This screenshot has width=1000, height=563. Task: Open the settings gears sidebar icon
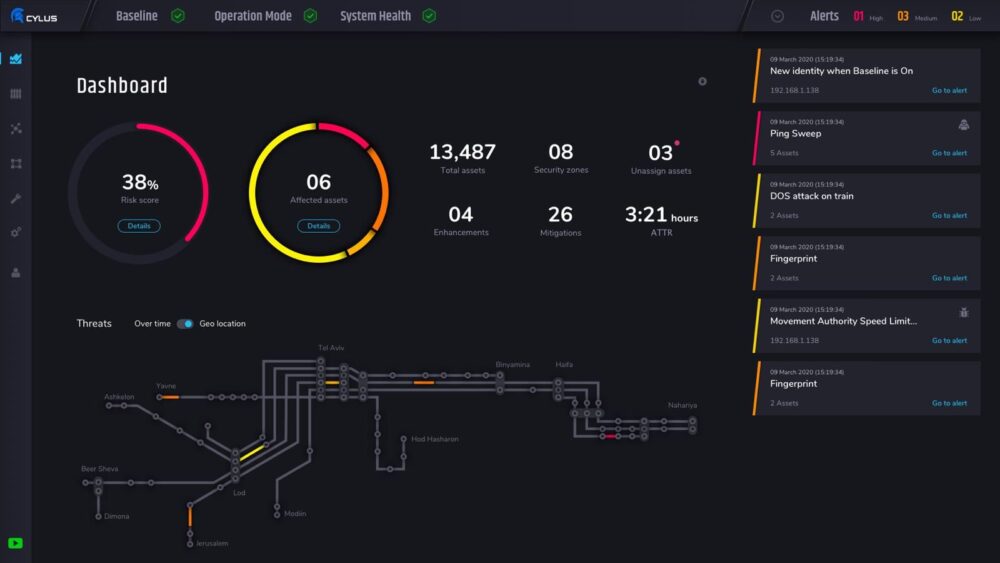click(x=16, y=232)
